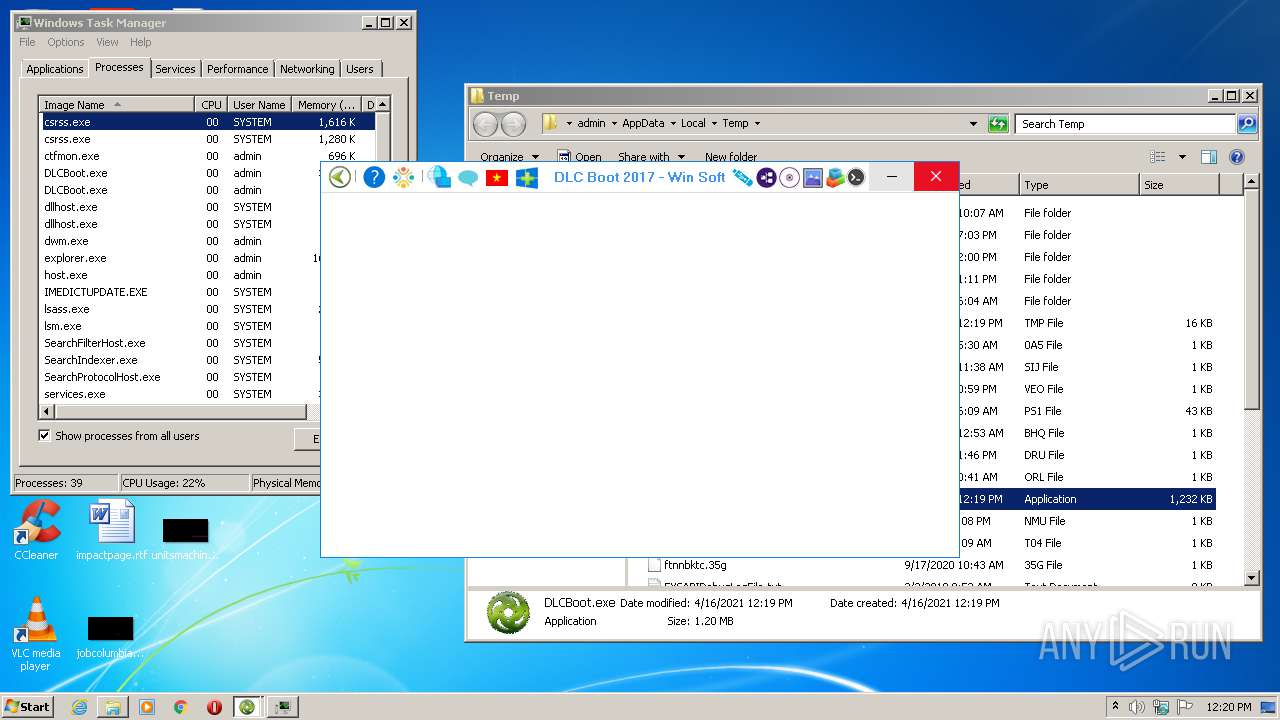Launch Chrome from the taskbar
Screen dimensions: 1280x720
coord(181,707)
